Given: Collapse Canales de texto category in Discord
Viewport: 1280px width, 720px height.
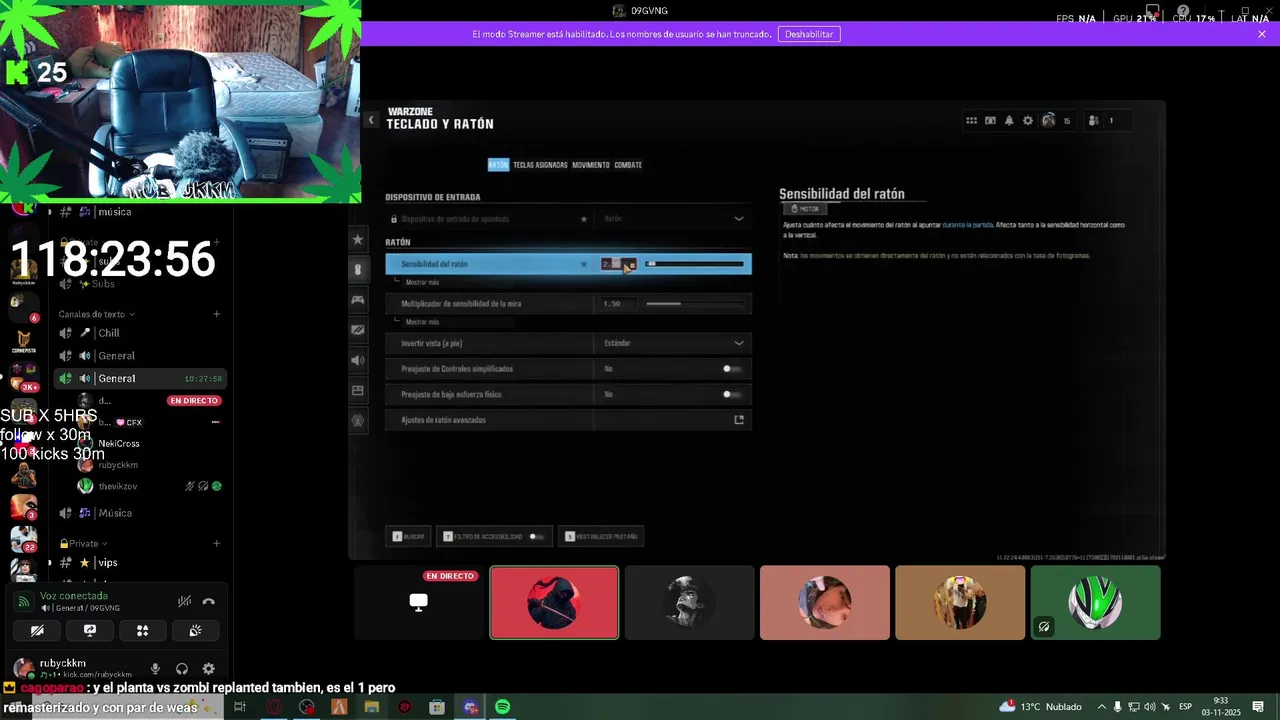Looking at the screenshot, I should tap(96, 314).
